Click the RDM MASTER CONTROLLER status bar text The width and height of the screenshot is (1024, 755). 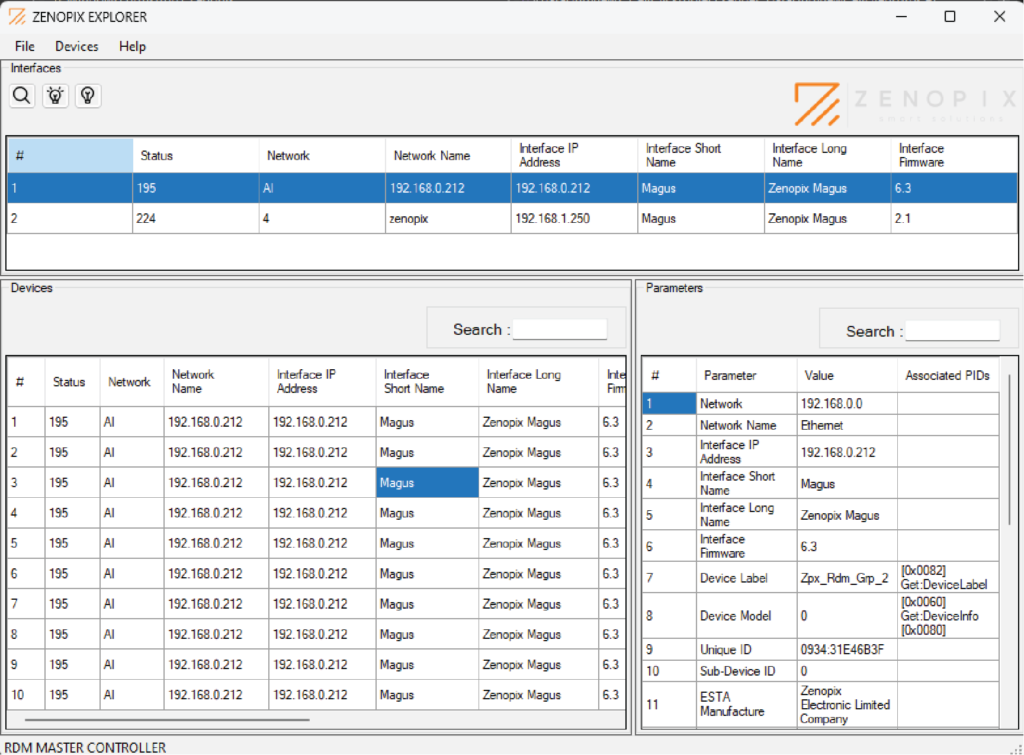(87, 747)
